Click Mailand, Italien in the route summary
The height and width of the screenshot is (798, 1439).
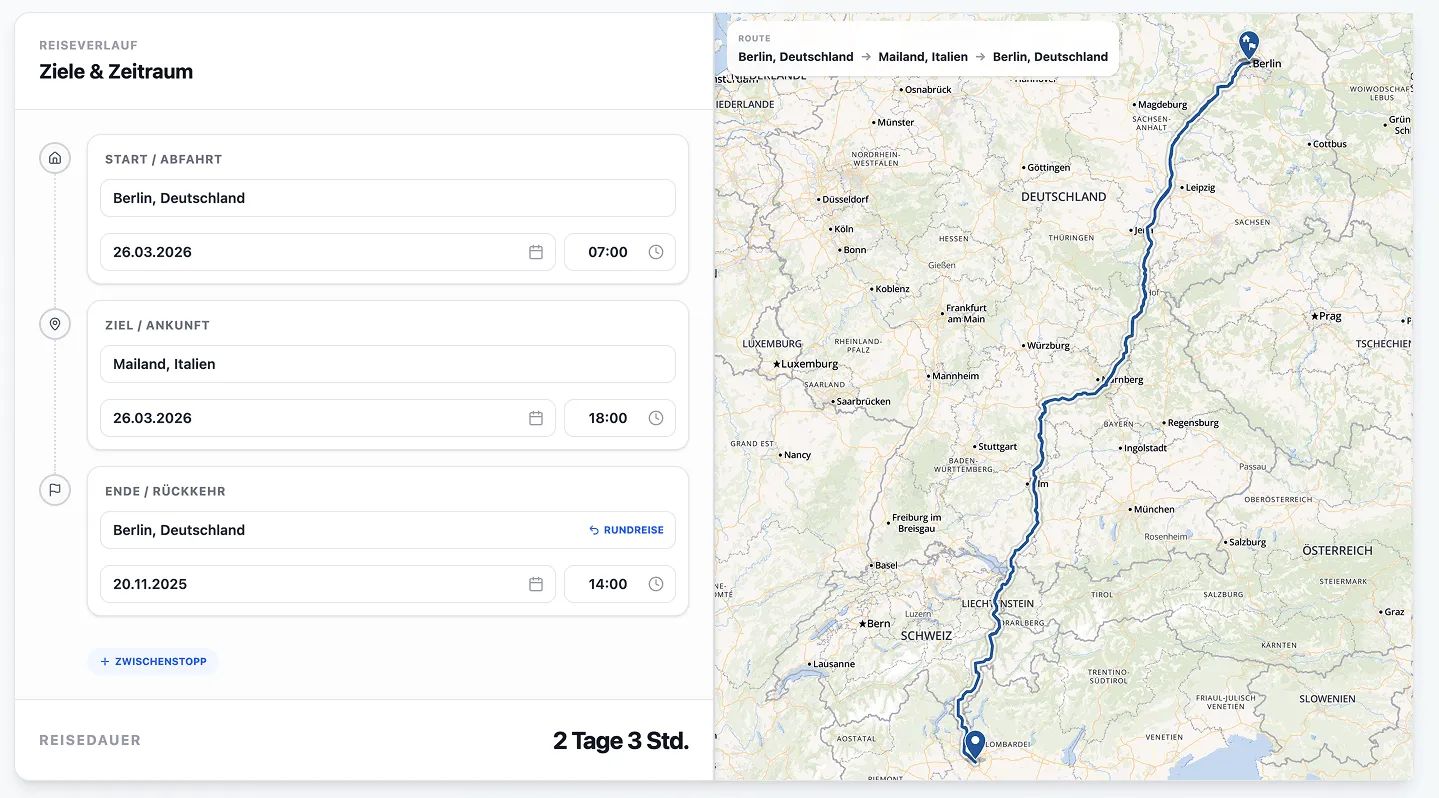coord(923,57)
